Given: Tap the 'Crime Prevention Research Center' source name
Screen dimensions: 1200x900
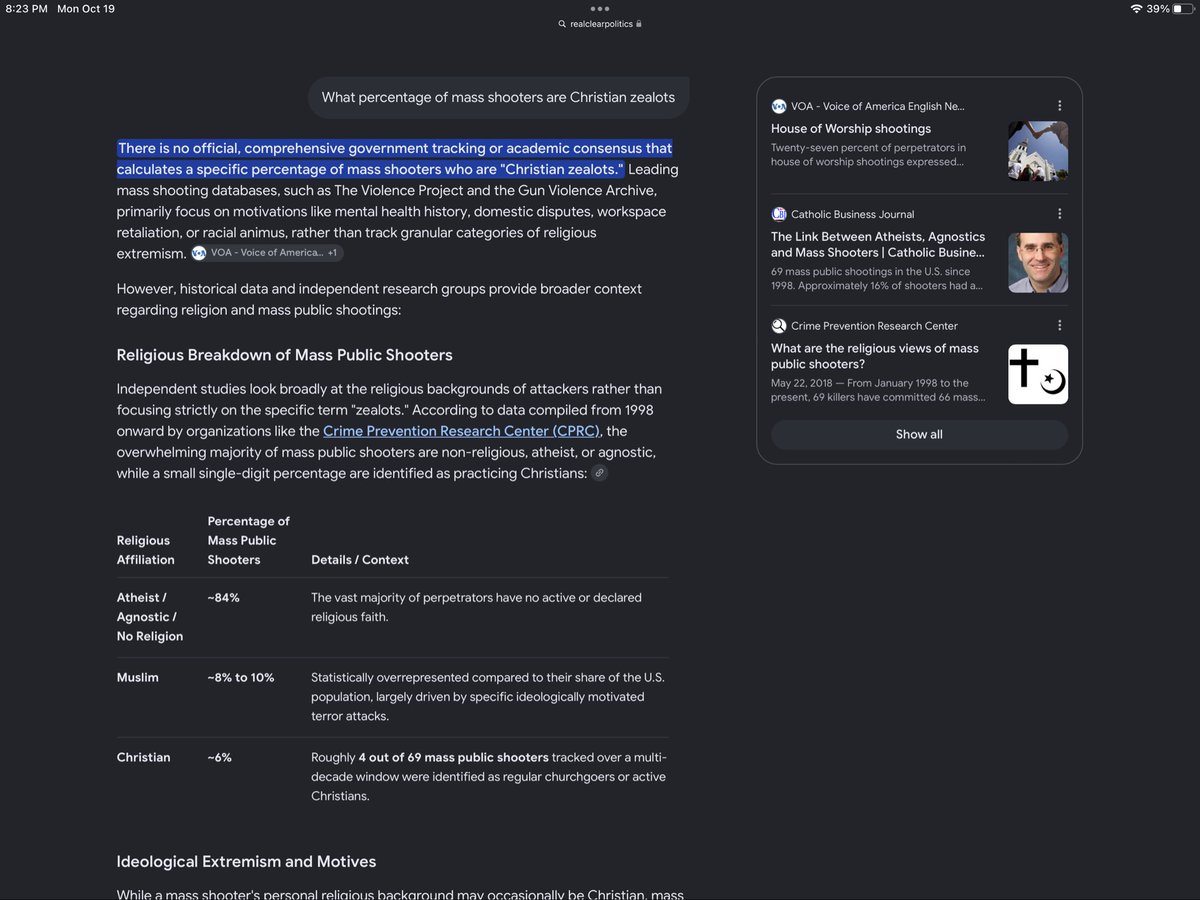Looking at the screenshot, I should 875,326.
